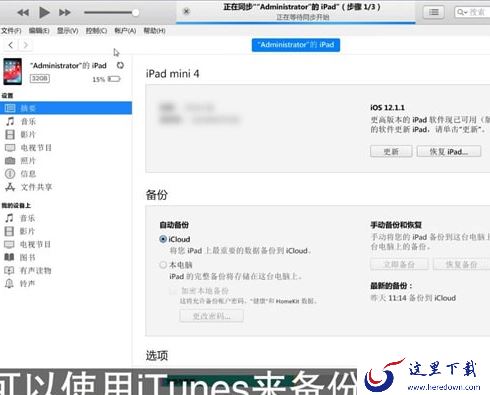Click the search field

(x=472, y=12)
